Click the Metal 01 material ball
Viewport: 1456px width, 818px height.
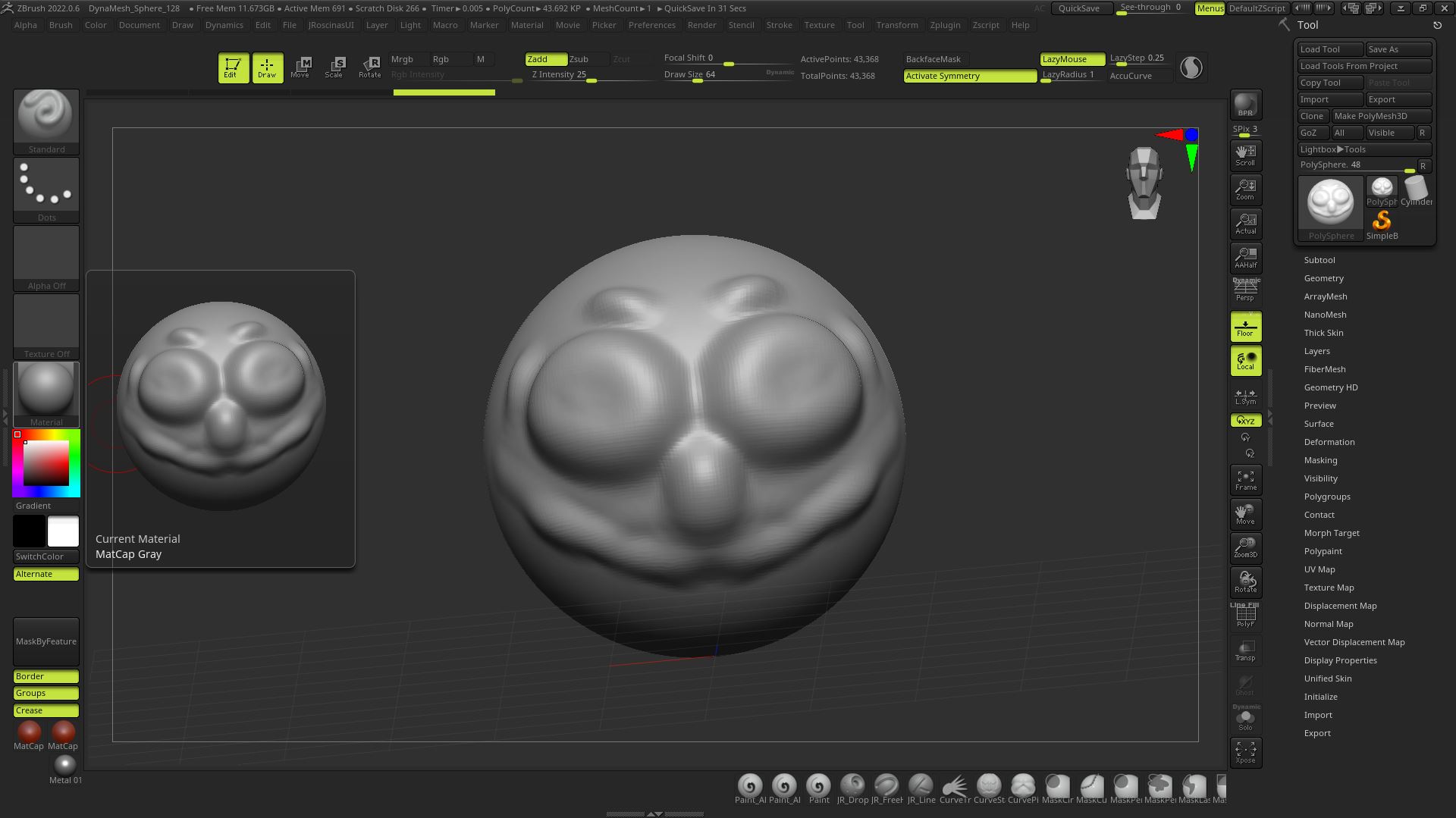point(65,769)
